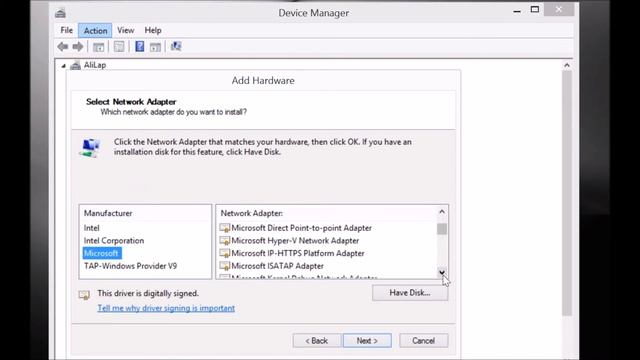Select TAP-Windows Provider V9 manufacturer
This screenshot has height=360, width=640.
point(130,266)
